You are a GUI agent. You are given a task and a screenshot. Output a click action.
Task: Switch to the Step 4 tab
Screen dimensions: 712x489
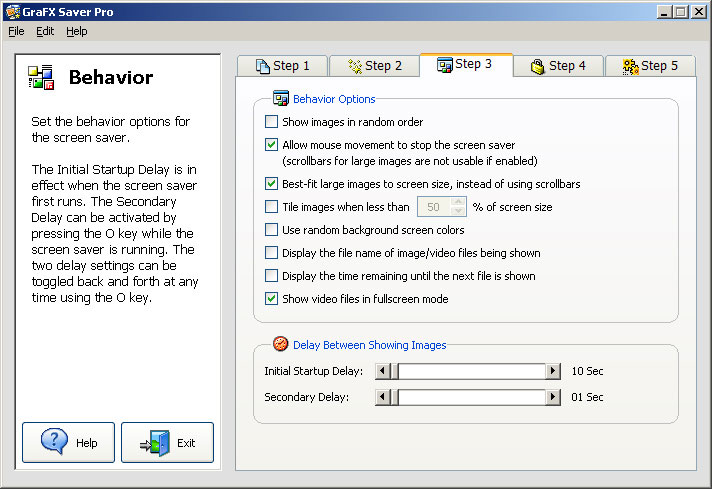(x=559, y=66)
